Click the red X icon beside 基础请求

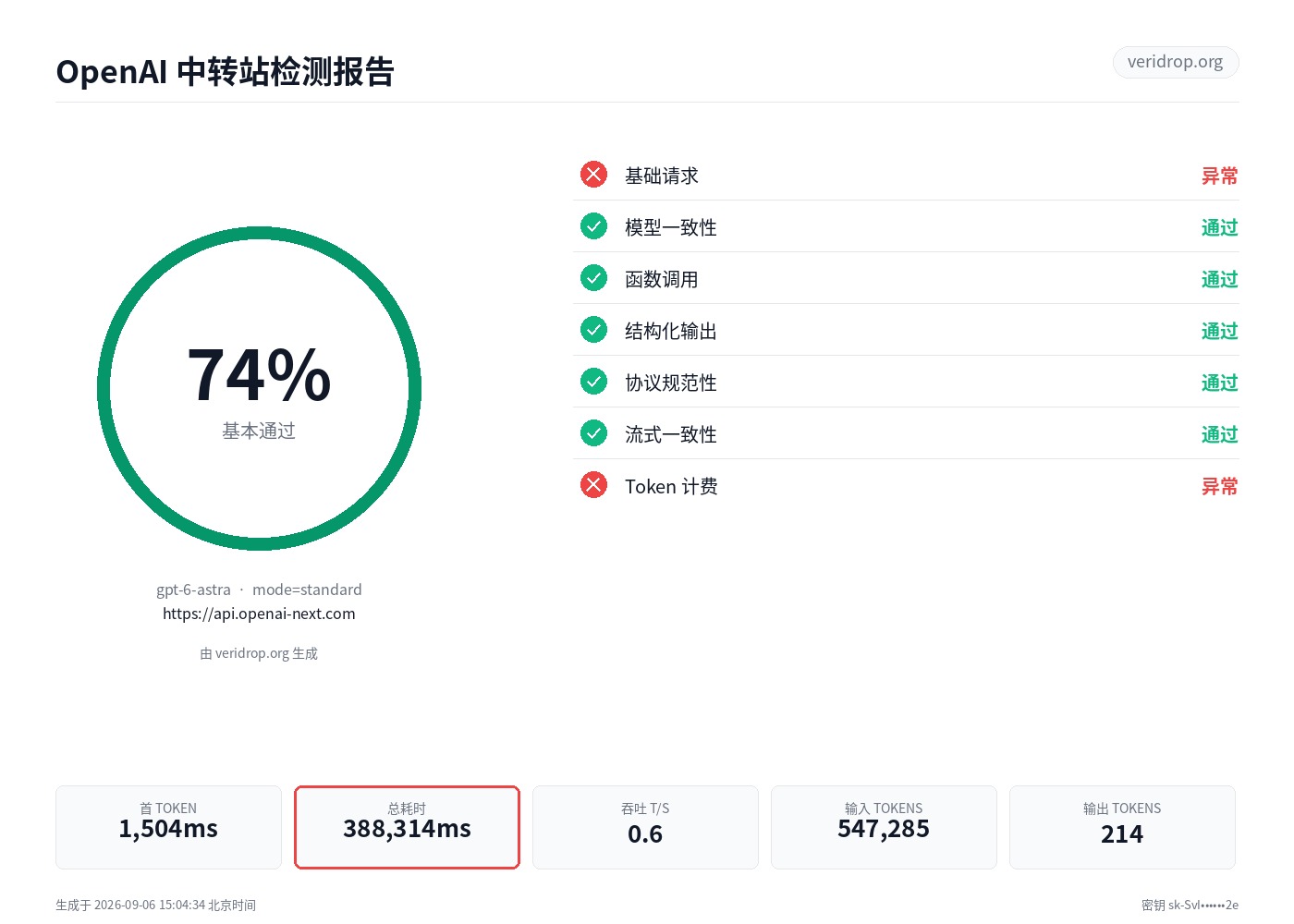[593, 175]
